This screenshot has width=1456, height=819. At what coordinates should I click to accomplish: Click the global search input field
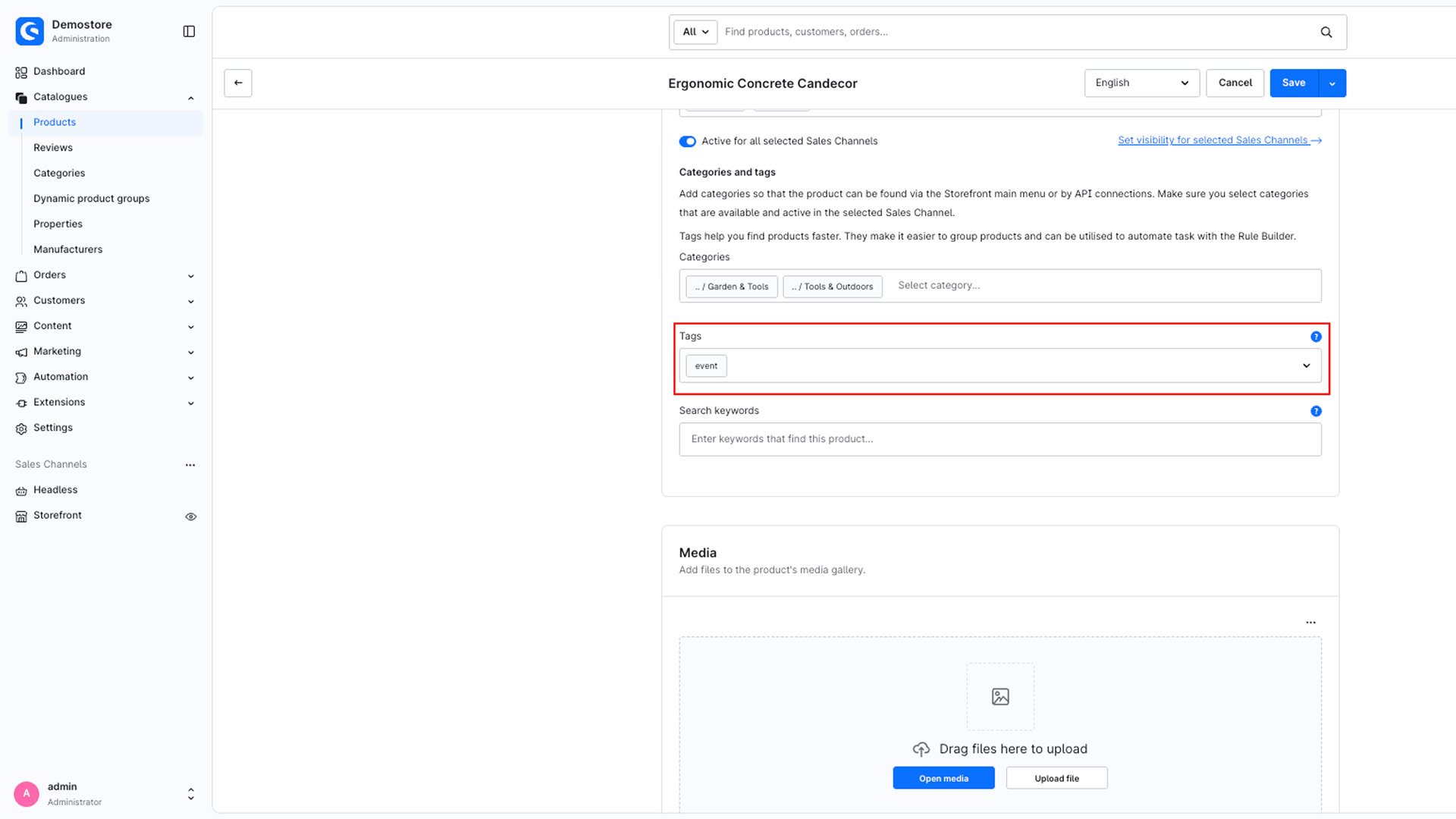(1016, 32)
